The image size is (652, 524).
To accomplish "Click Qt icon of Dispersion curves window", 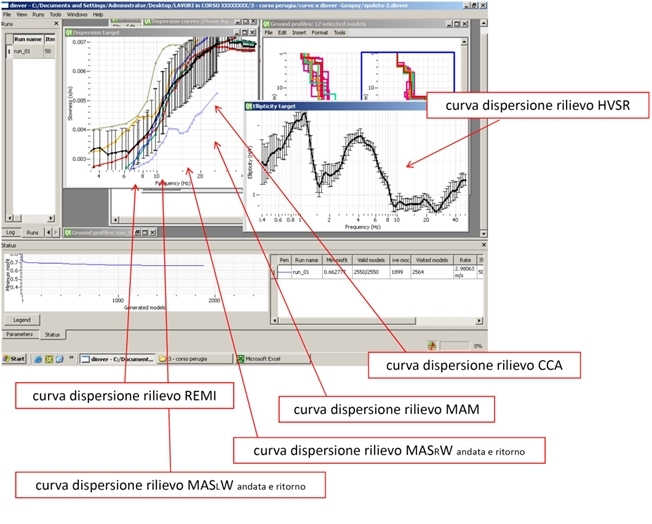I will click(x=147, y=21).
